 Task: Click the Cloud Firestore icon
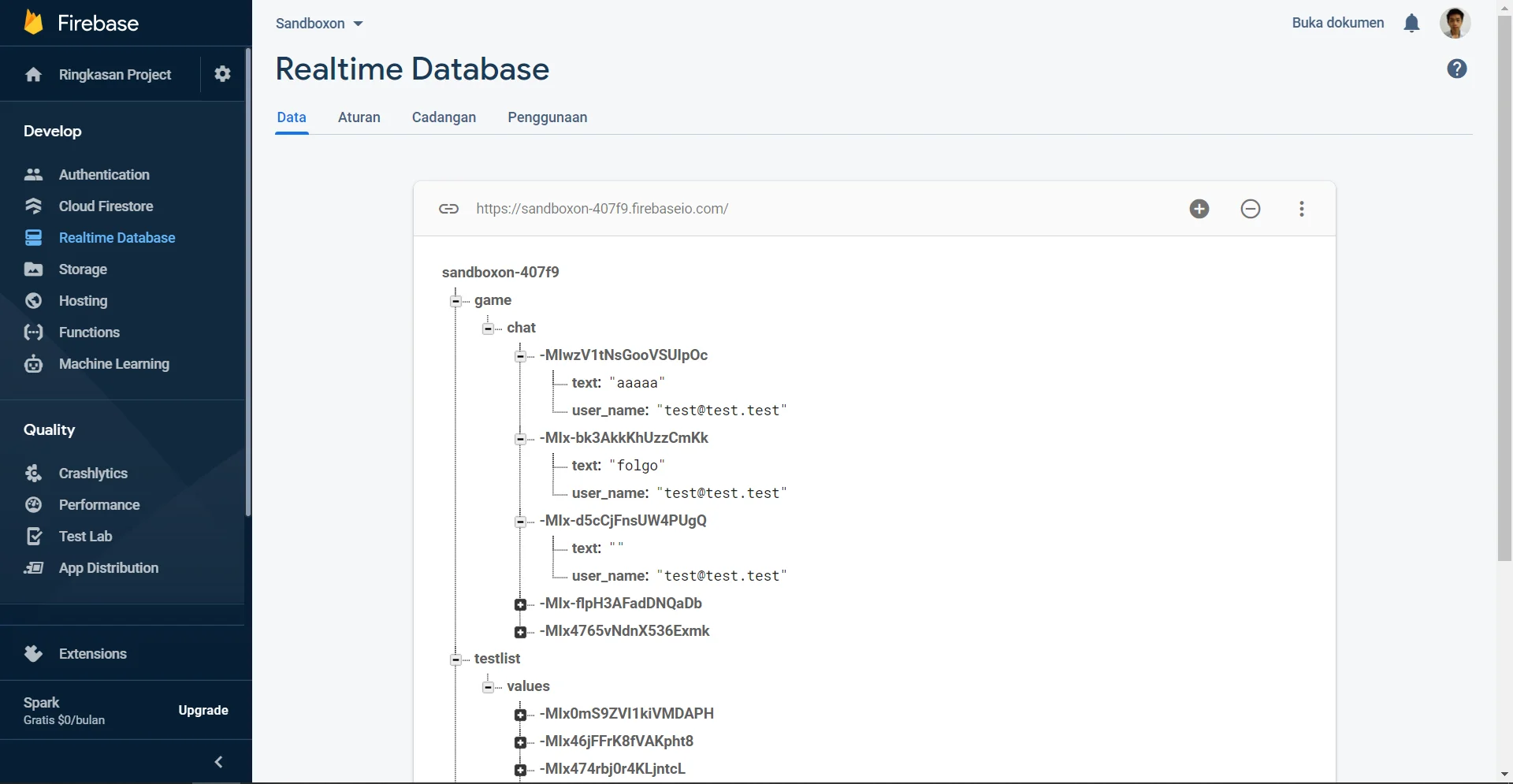[x=33, y=206]
